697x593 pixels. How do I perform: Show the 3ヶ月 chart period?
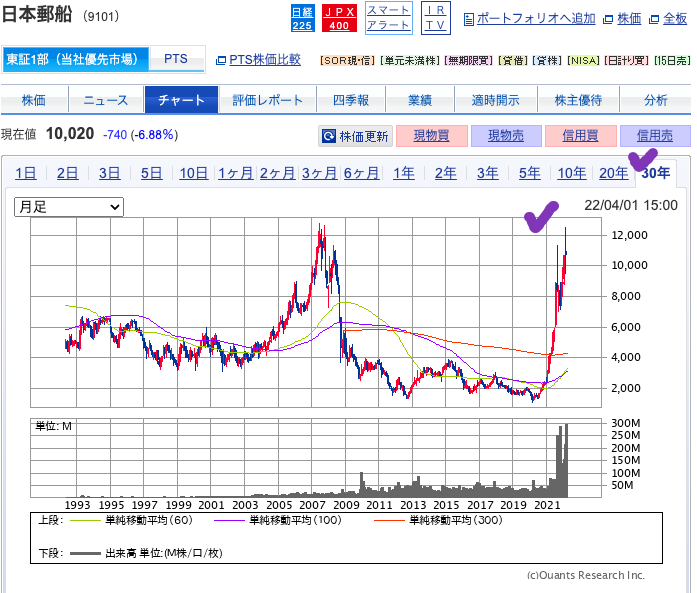[x=320, y=173]
